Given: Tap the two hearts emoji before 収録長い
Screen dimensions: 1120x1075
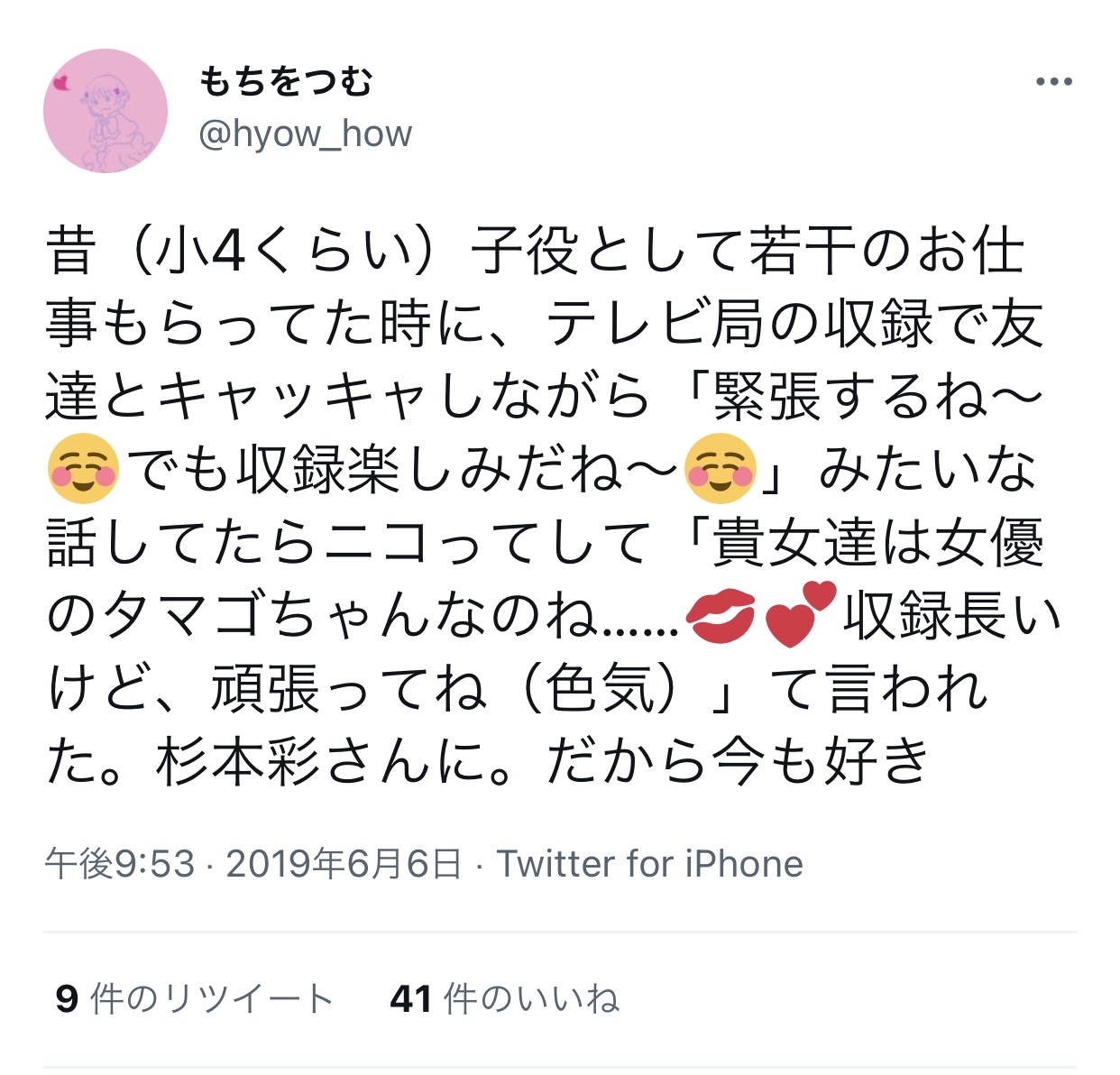Looking at the screenshot, I should click(x=801, y=615).
